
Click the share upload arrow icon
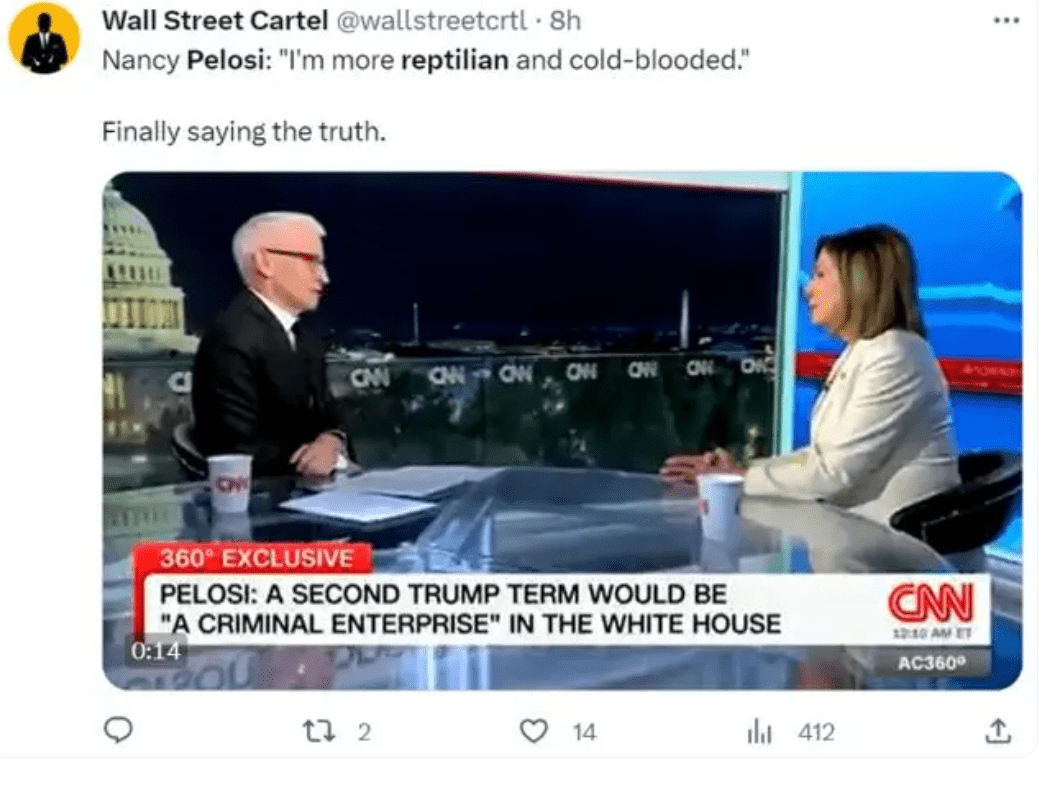click(x=998, y=731)
